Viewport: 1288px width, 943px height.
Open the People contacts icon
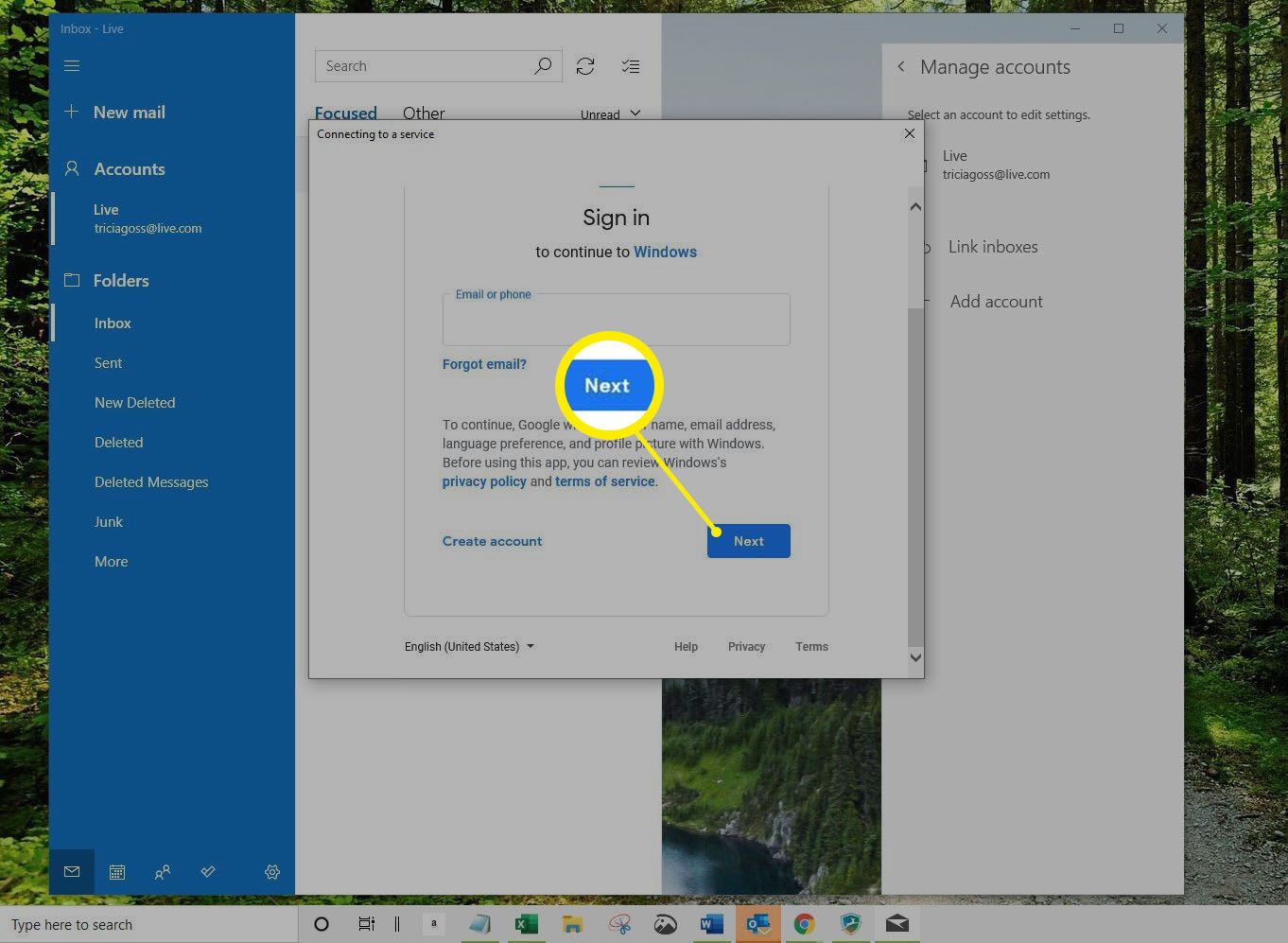pyautogui.click(x=163, y=872)
